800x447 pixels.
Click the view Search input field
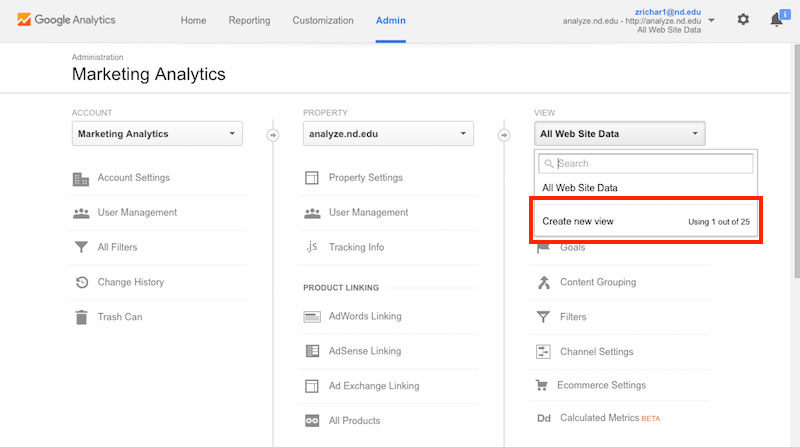point(646,163)
